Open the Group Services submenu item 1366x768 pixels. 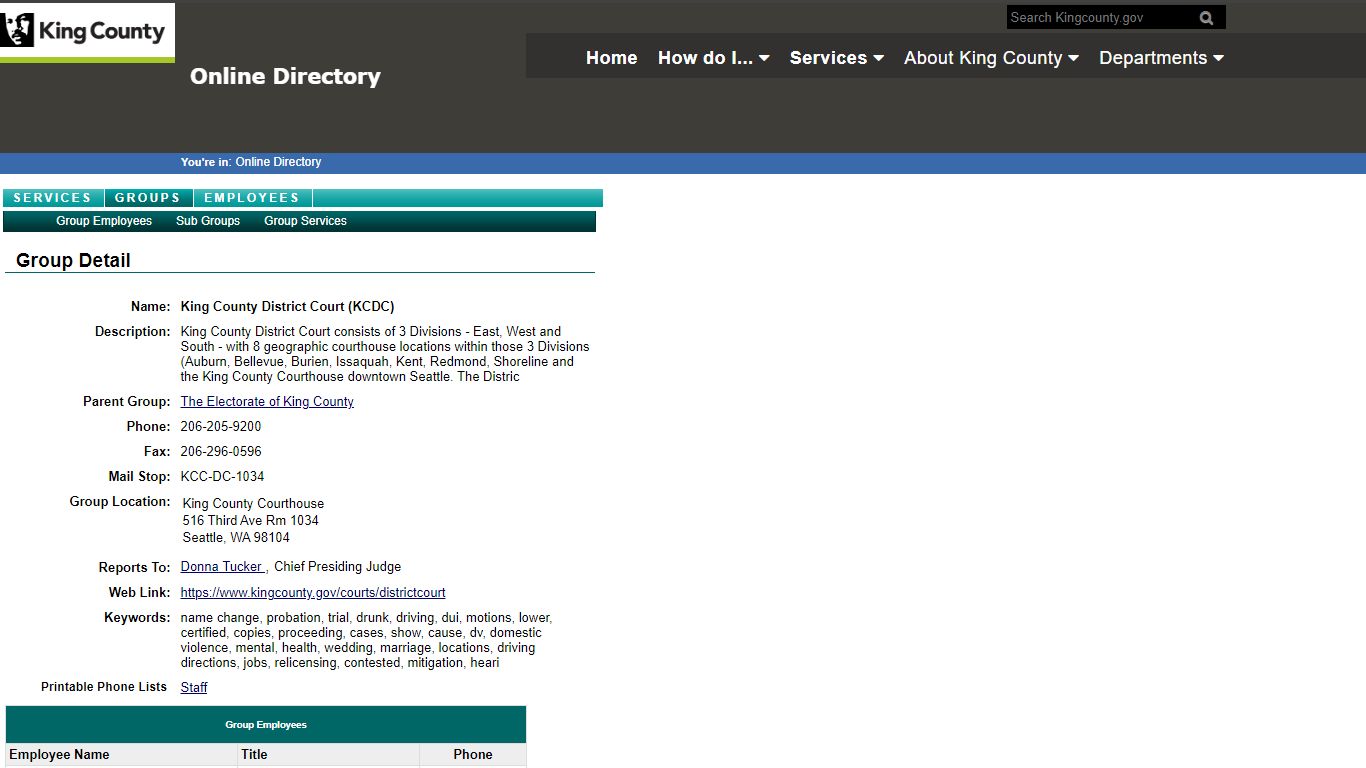[x=305, y=221]
